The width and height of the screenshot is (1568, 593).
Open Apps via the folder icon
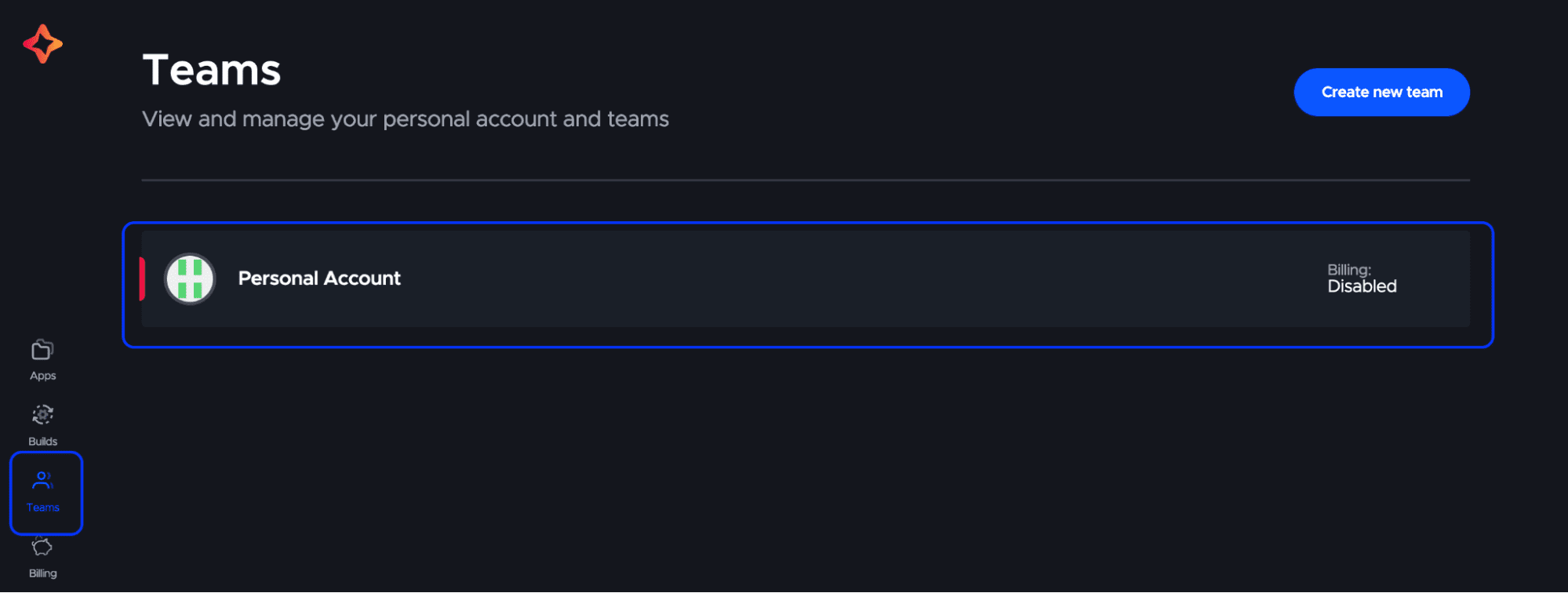click(x=42, y=350)
